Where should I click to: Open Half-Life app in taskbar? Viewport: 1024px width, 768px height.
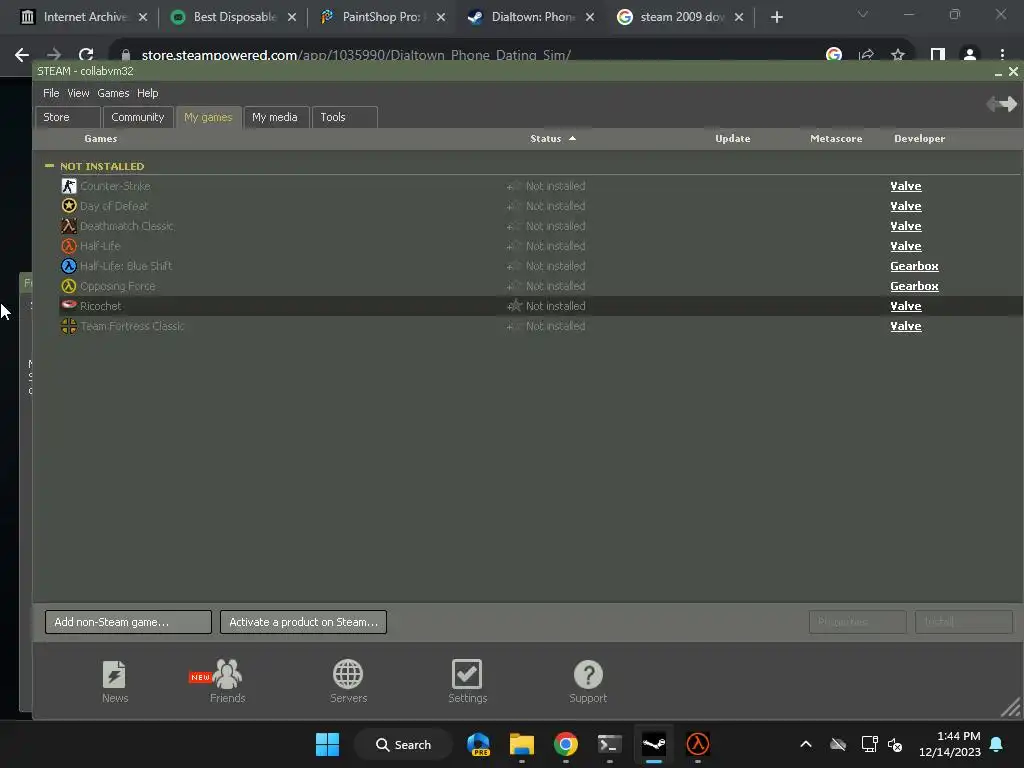pyautogui.click(x=697, y=744)
